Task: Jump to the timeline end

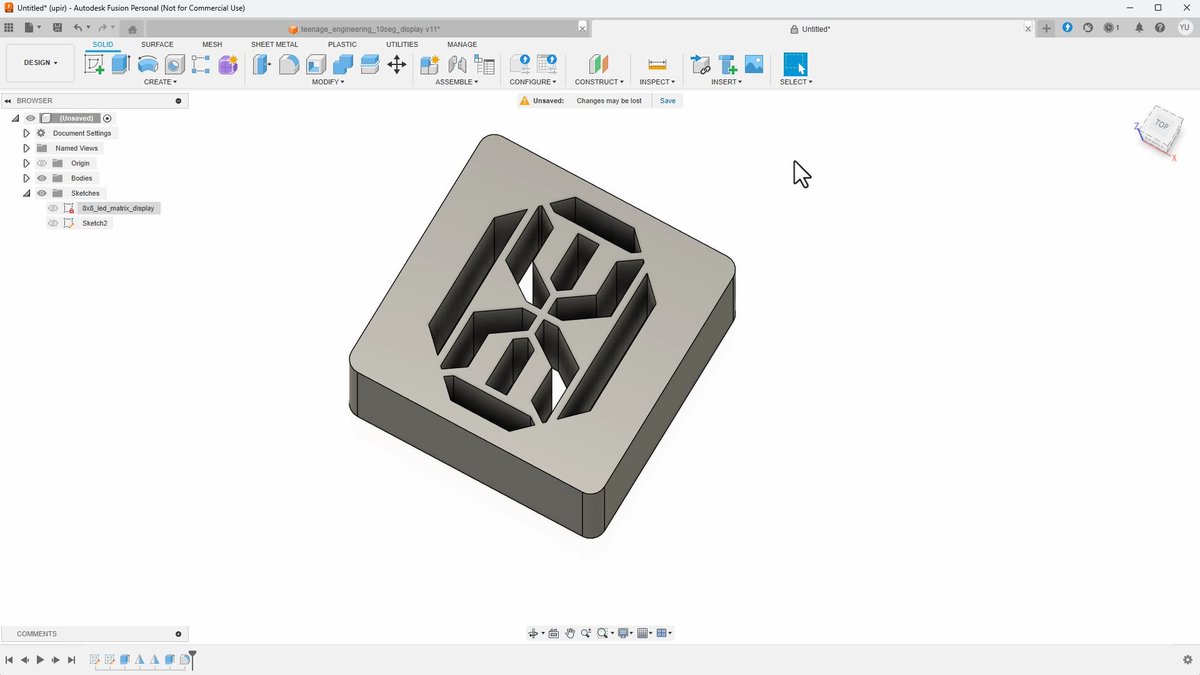Action: pyautogui.click(x=71, y=660)
